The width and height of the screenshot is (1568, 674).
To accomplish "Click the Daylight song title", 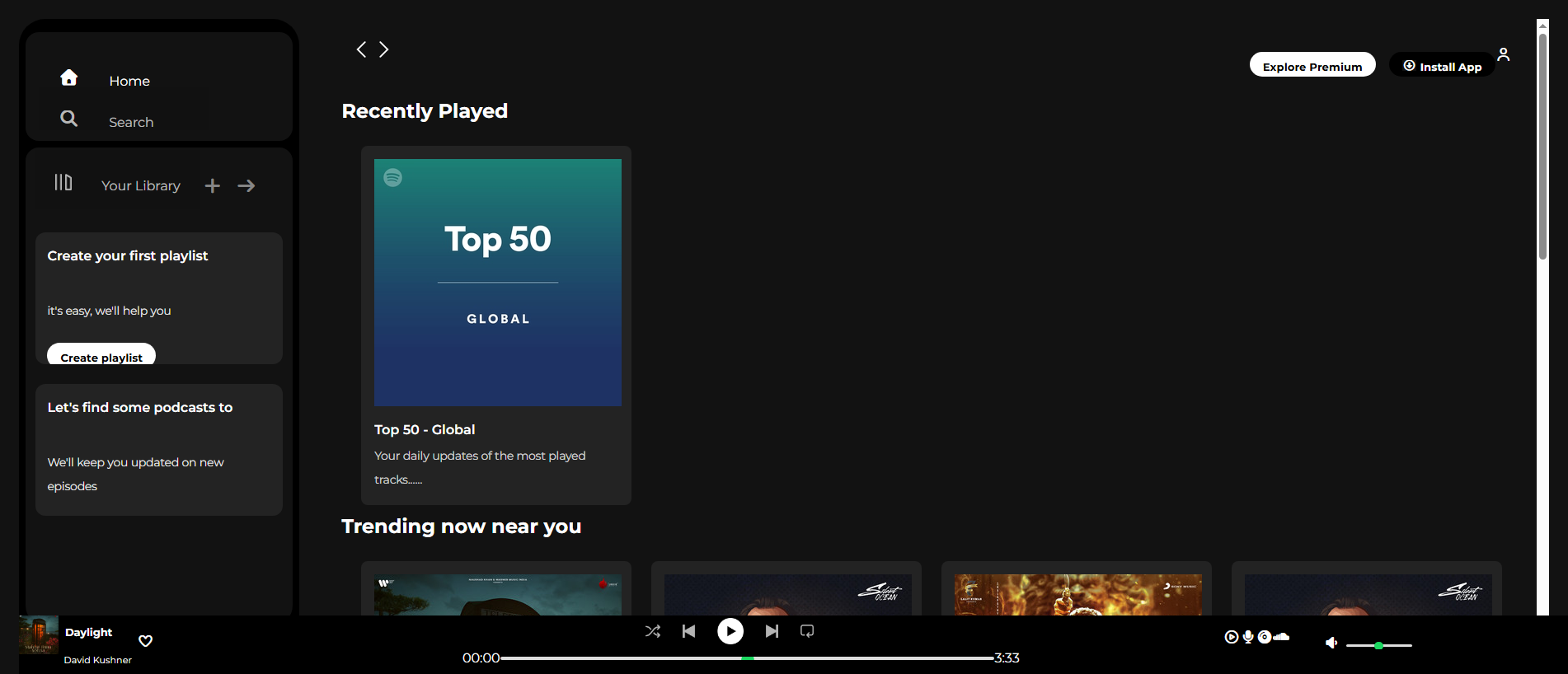I will [89, 632].
